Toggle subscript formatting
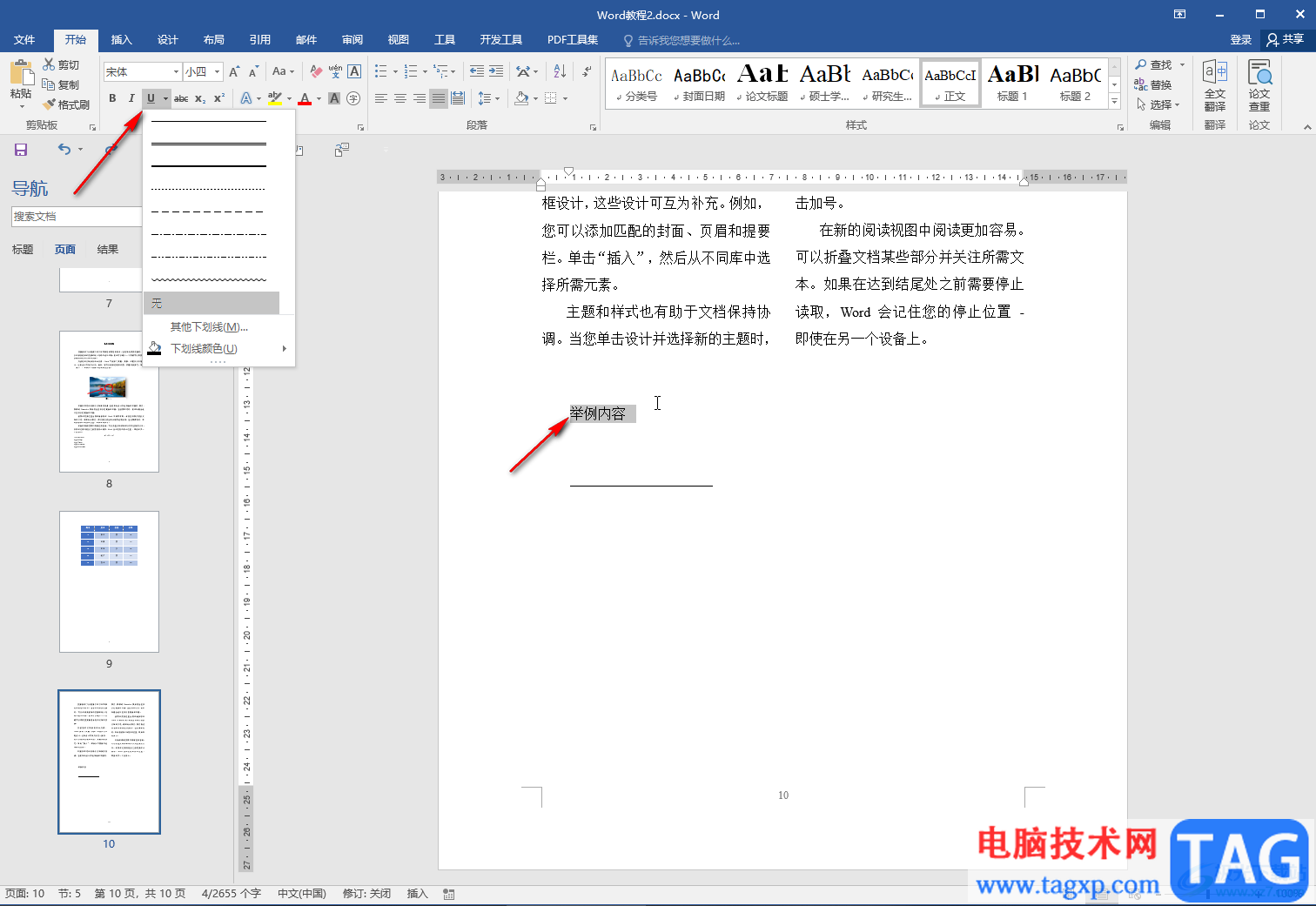Viewport: 1316px width, 906px height. (x=200, y=98)
